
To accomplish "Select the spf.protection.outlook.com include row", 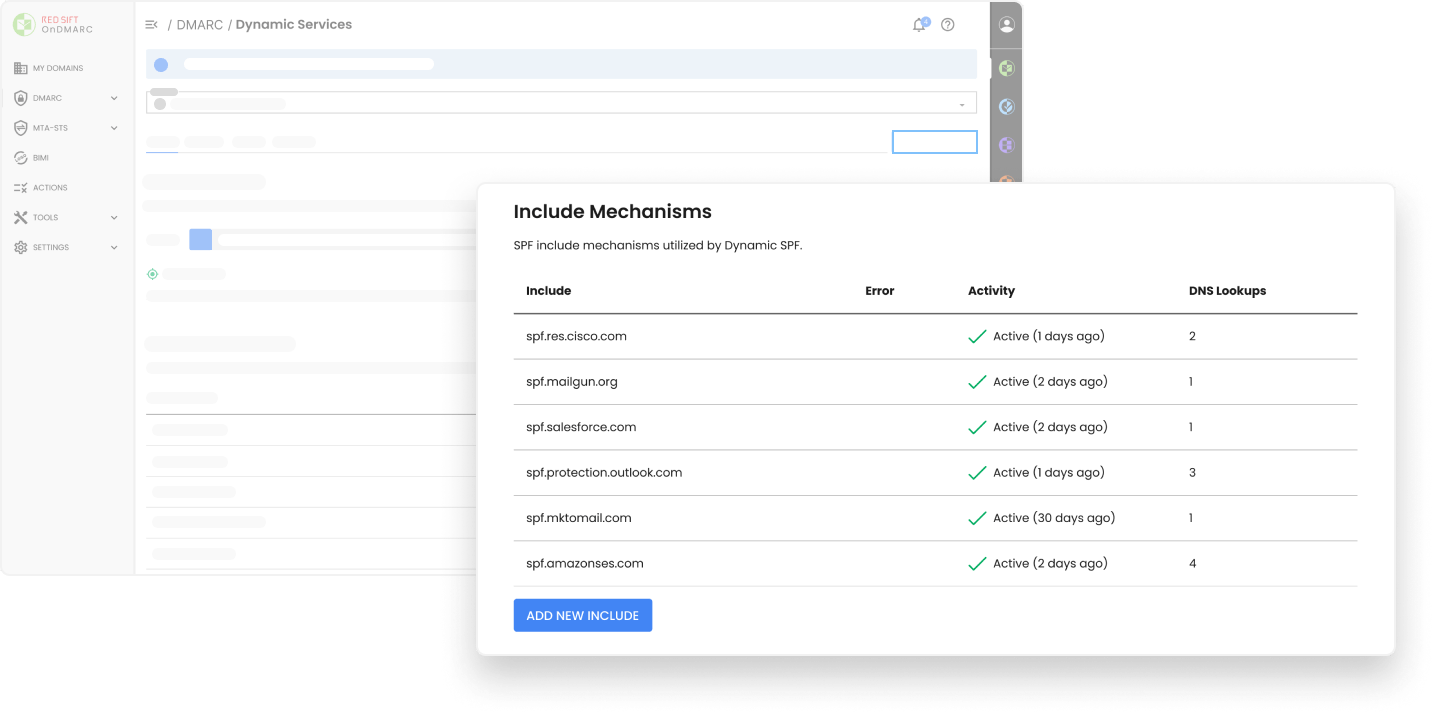I will pos(935,473).
